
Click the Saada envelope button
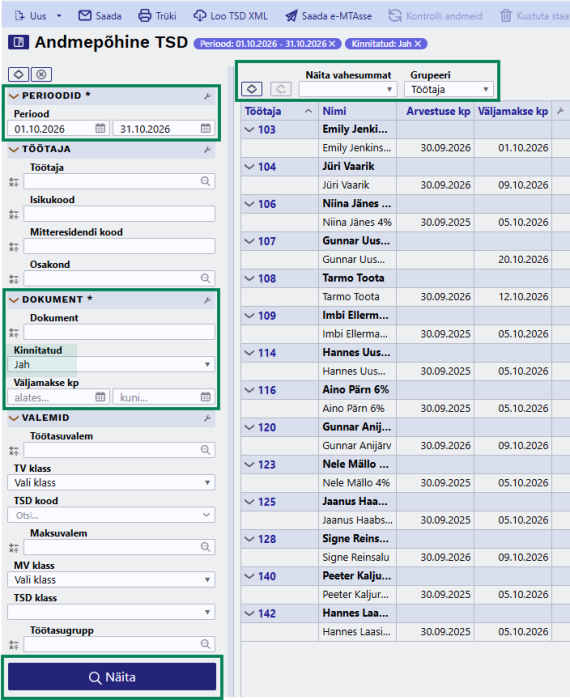100,16
